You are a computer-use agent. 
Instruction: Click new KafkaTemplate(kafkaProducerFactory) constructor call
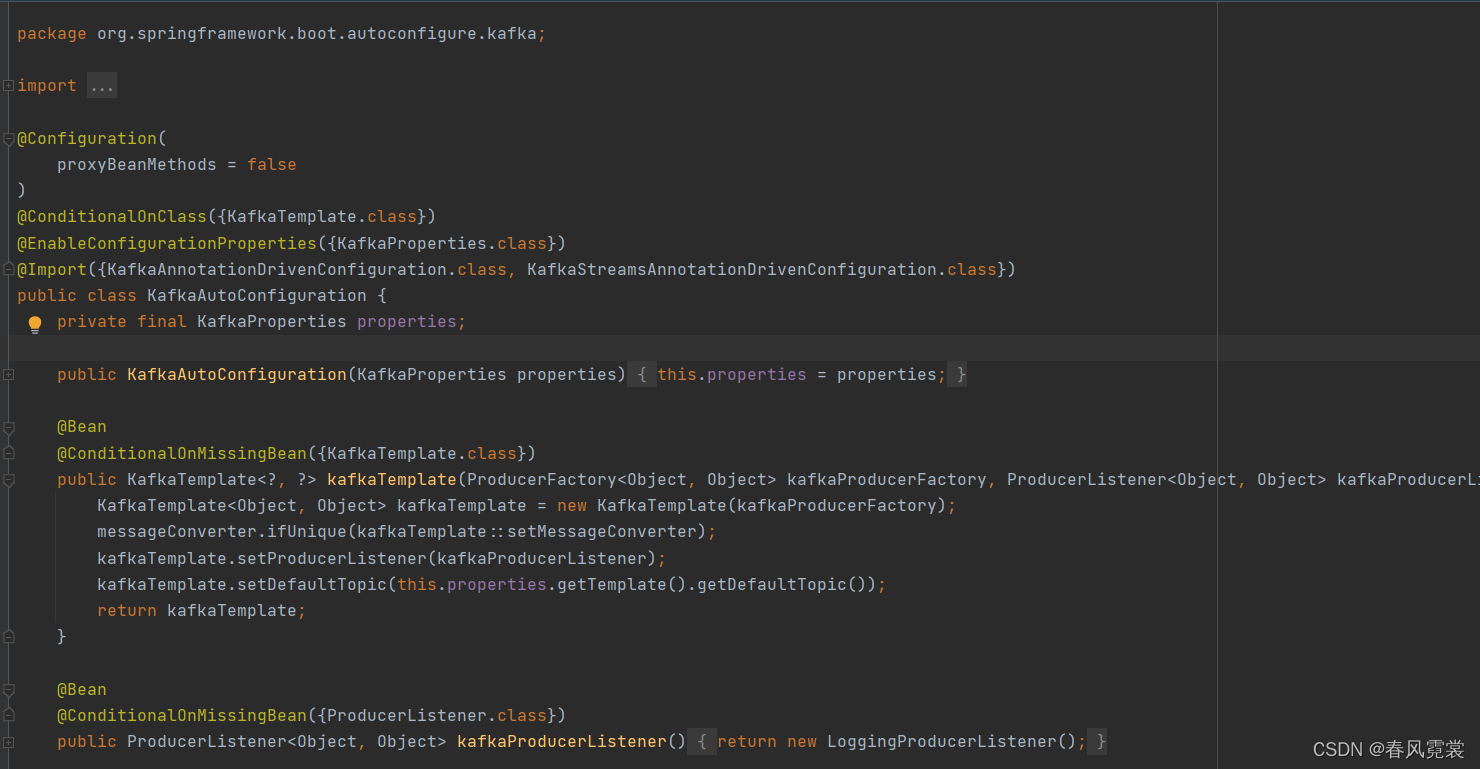pyautogui.click(x=752, y=505)
